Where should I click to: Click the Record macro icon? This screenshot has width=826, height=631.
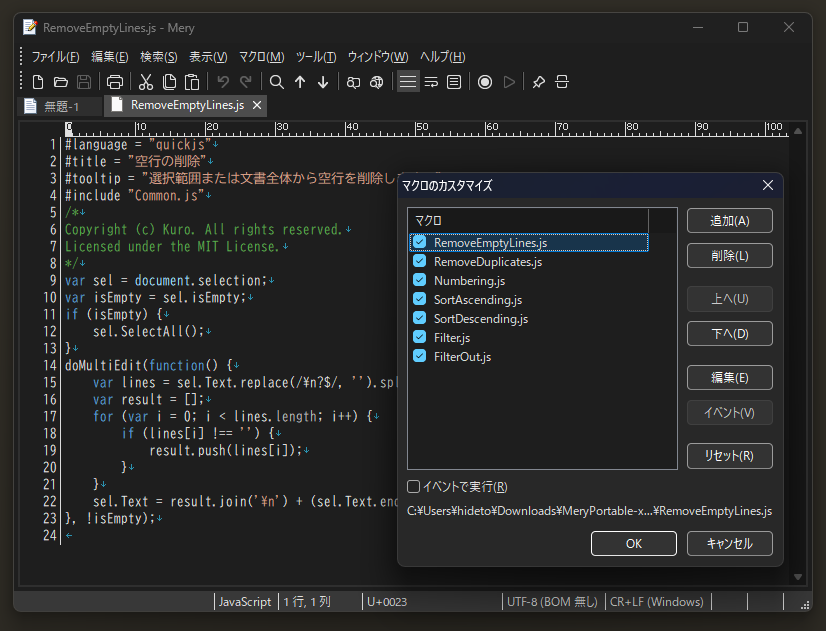coord(485,82)
